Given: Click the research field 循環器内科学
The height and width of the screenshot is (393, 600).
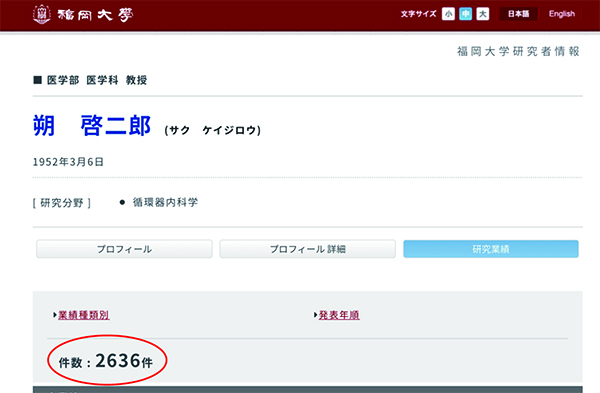Looking at the screenshot, I should click(x=165, y=202).
